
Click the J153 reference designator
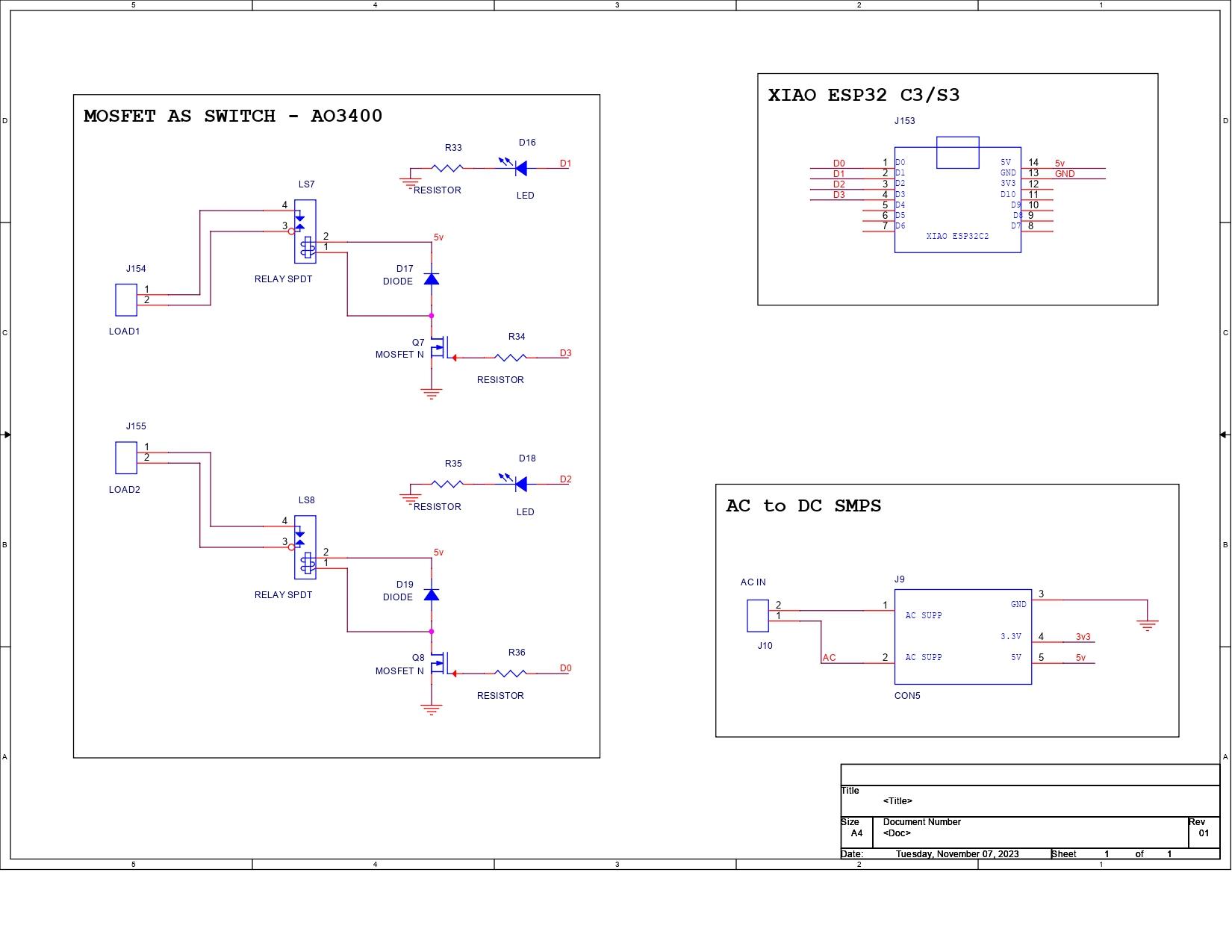tap(904, 121)
